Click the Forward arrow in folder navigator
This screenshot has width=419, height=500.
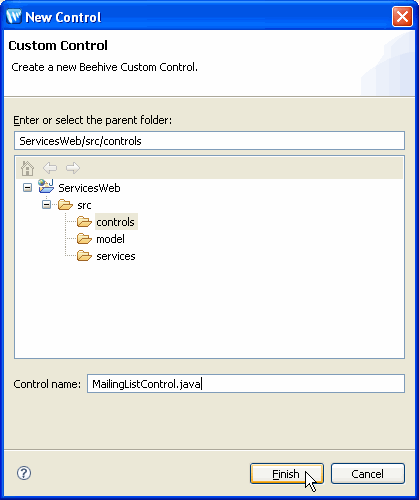click(73, 168)
